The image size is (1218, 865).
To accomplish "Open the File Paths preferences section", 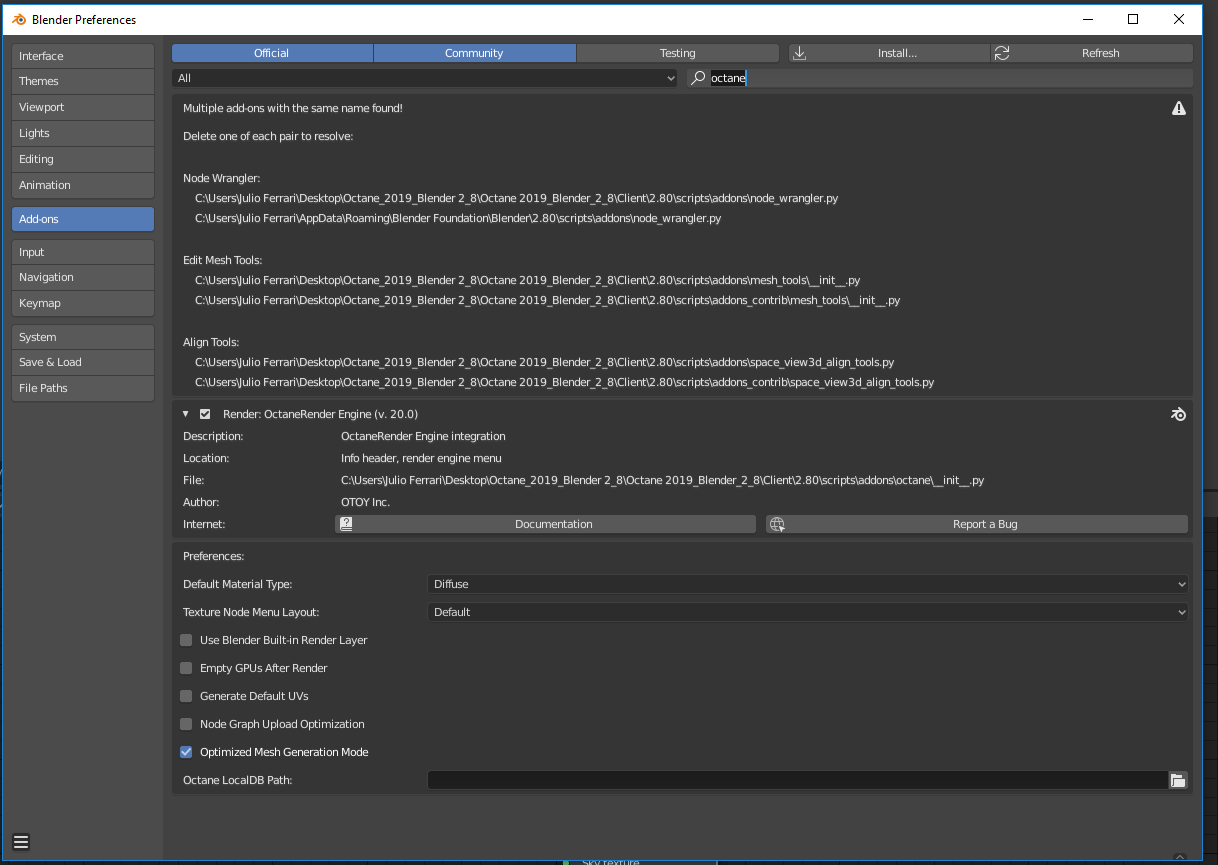I will point(83,388).
